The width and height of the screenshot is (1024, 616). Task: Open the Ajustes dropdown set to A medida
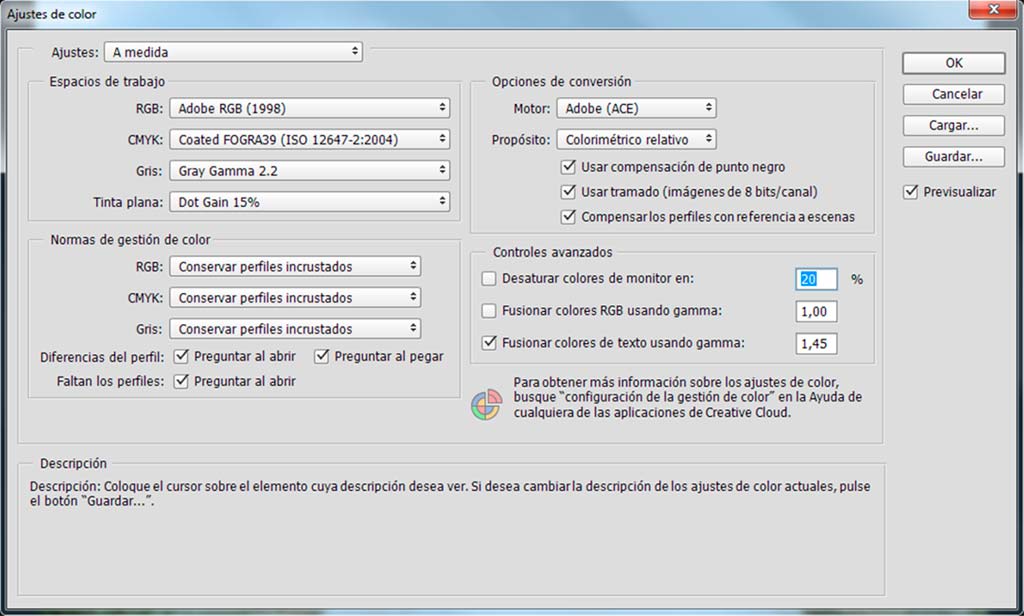coord(233,52)
